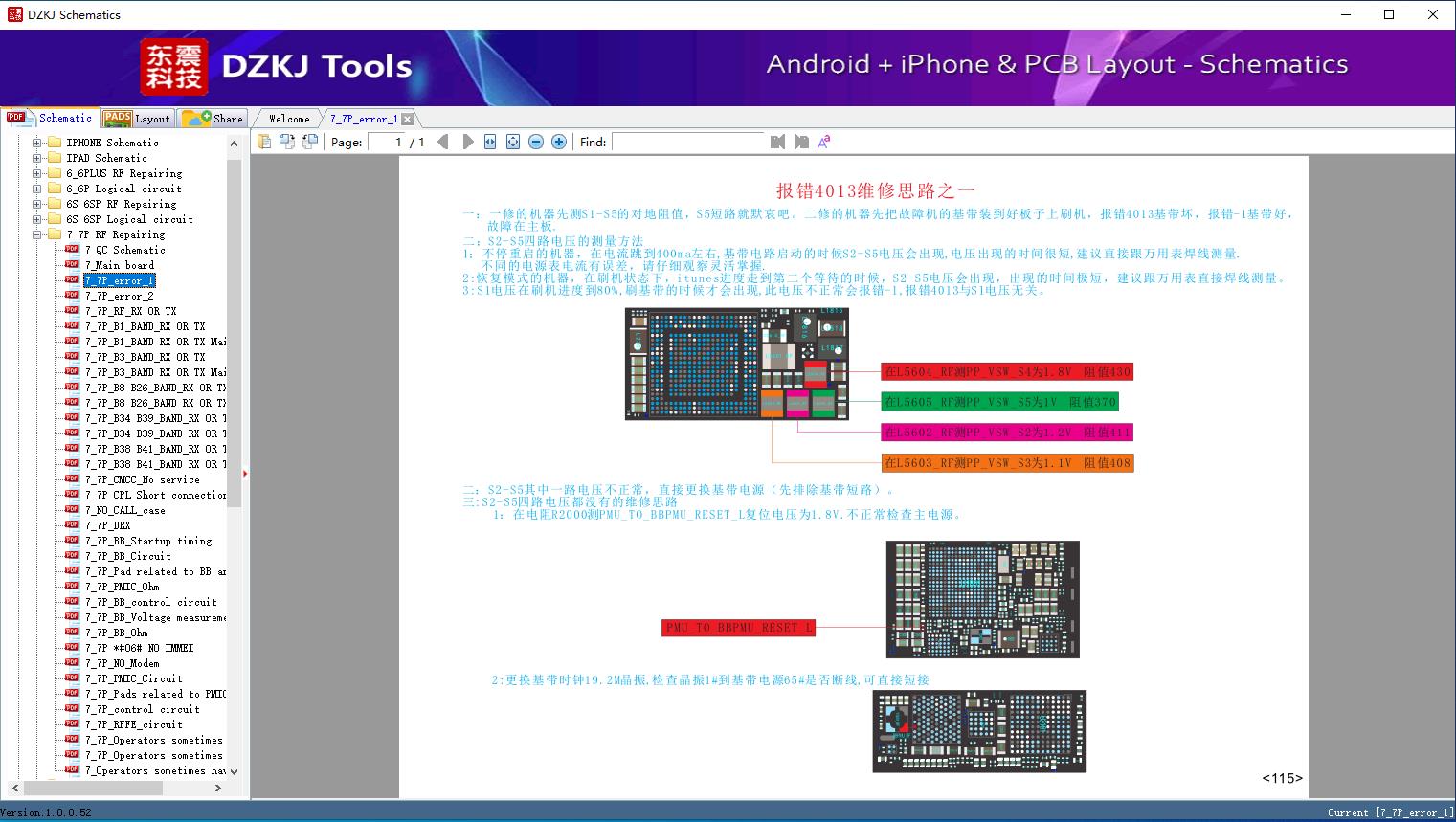The width and height of the screenshot is (1456, 822).
Task: Click the PDF icon beside 7_7P_PMIC_Ohm
Action: 72,587
